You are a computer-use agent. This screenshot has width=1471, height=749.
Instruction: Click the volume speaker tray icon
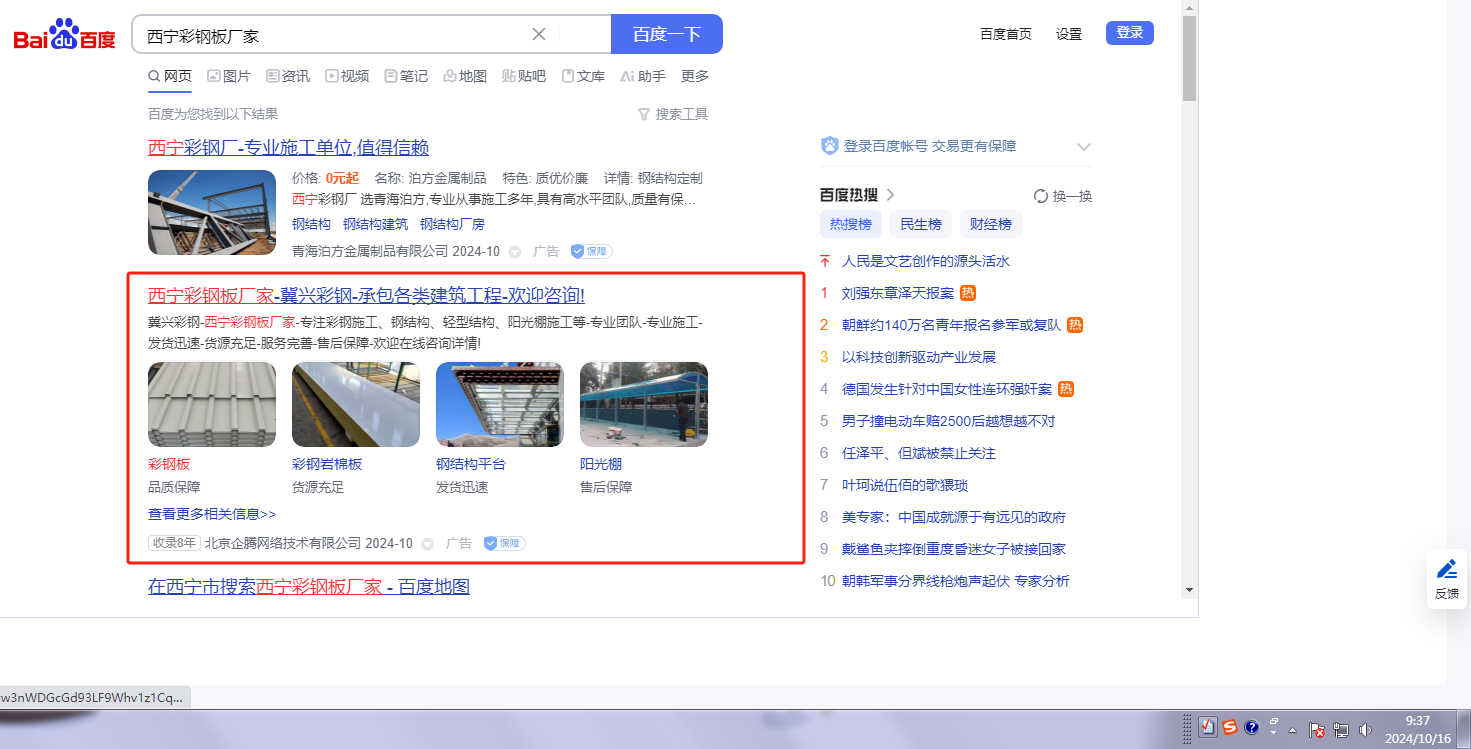[x=1365, y=729]
